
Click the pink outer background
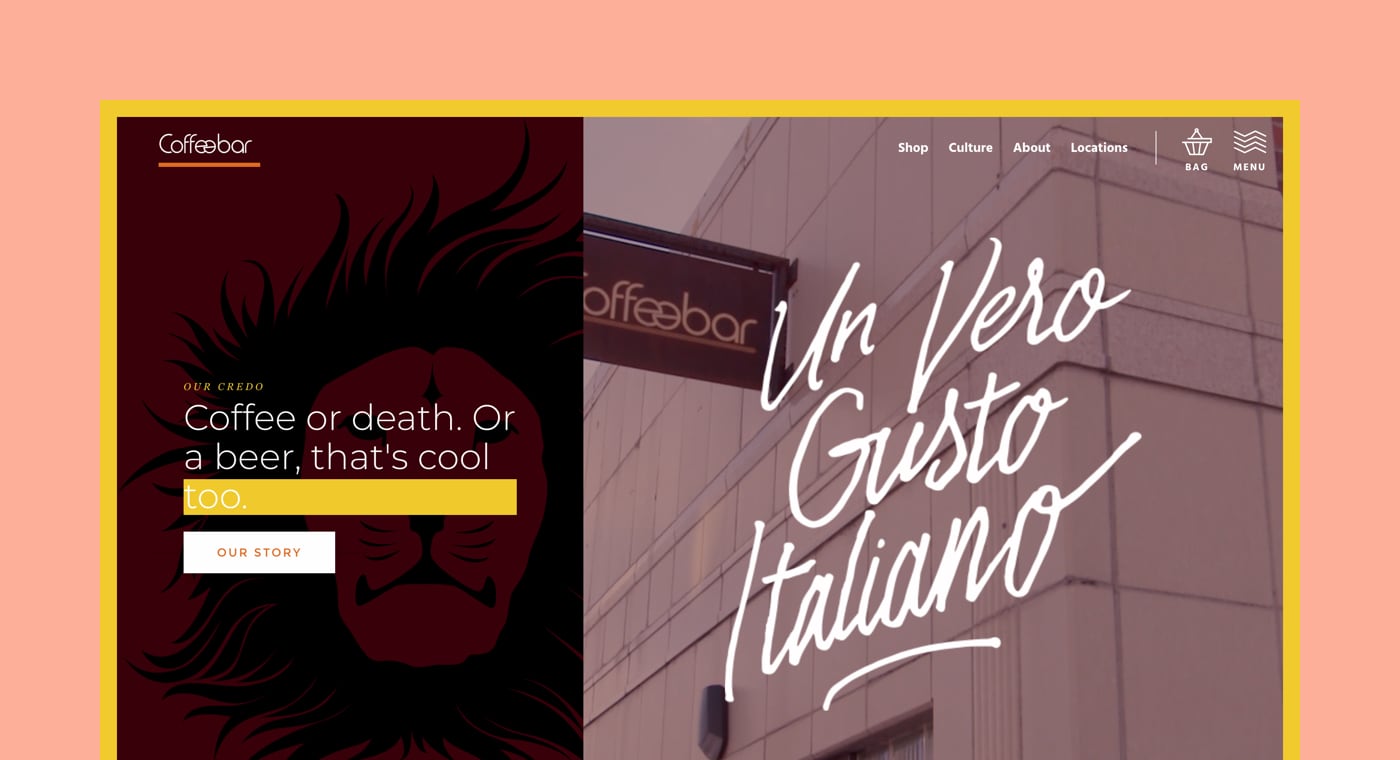[700, 50]
